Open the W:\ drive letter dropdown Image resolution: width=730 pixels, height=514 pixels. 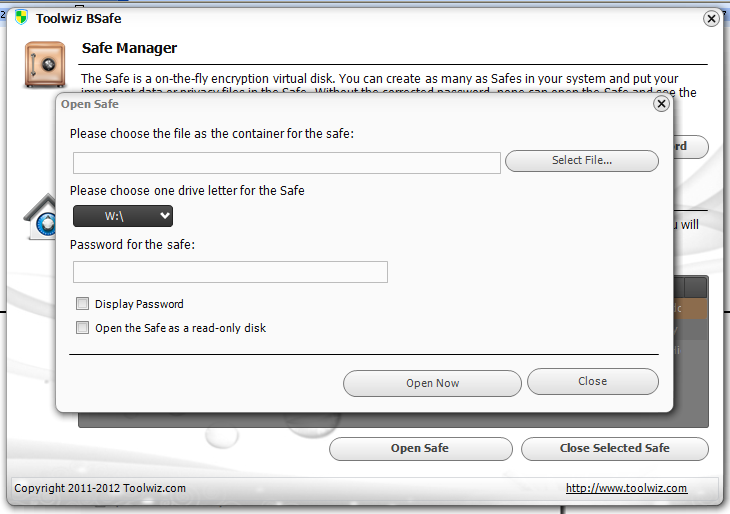tap(123, 216)
